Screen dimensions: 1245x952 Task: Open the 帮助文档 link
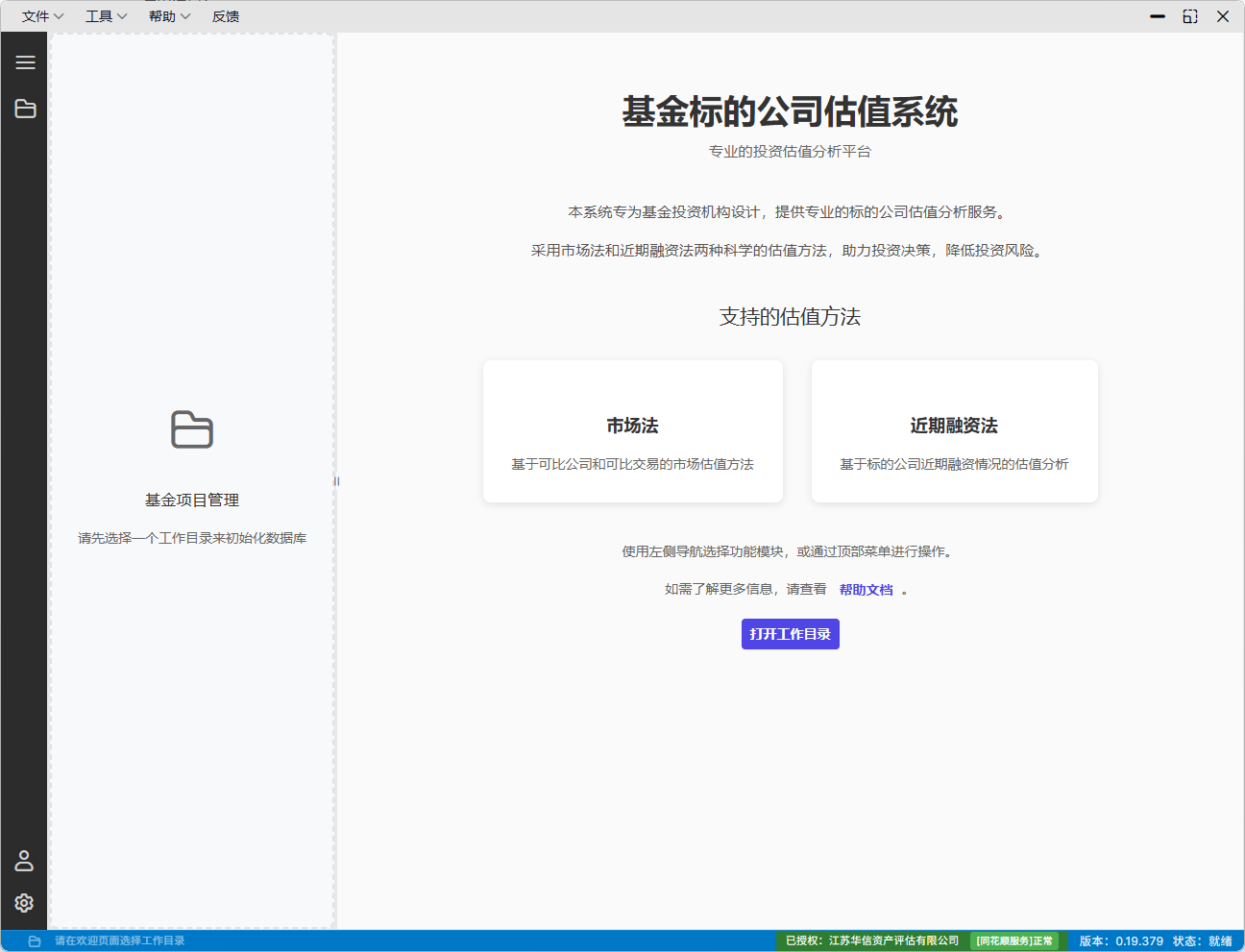pos(867,590)
